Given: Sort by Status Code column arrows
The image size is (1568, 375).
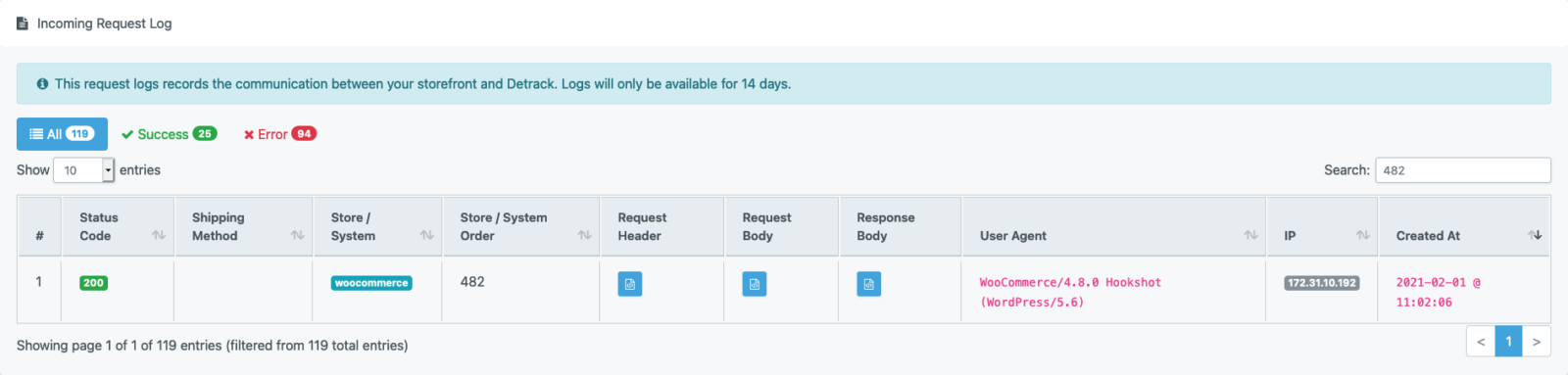Looking at the screenshot, I should tap(159, 235).
